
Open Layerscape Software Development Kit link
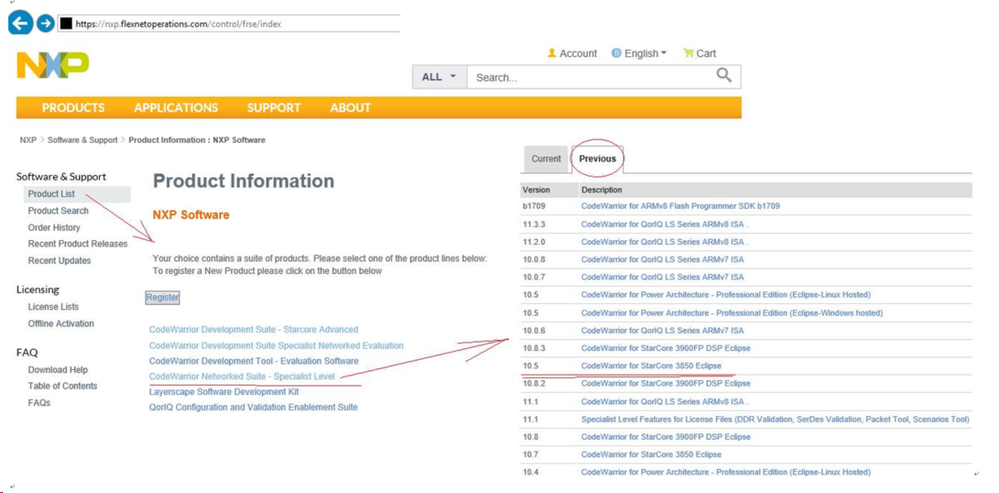[x=224, y=391]
